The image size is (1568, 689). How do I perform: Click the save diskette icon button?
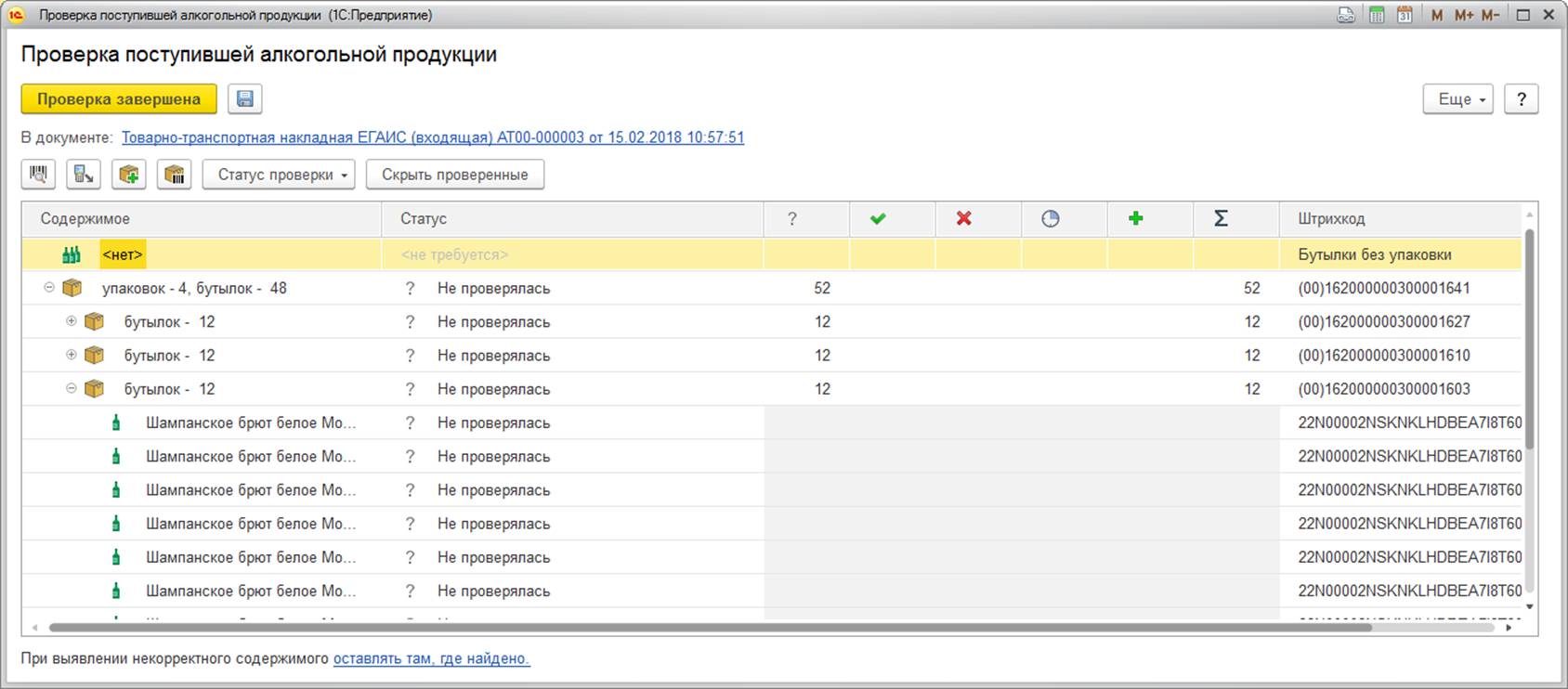[x=245, y=99]
